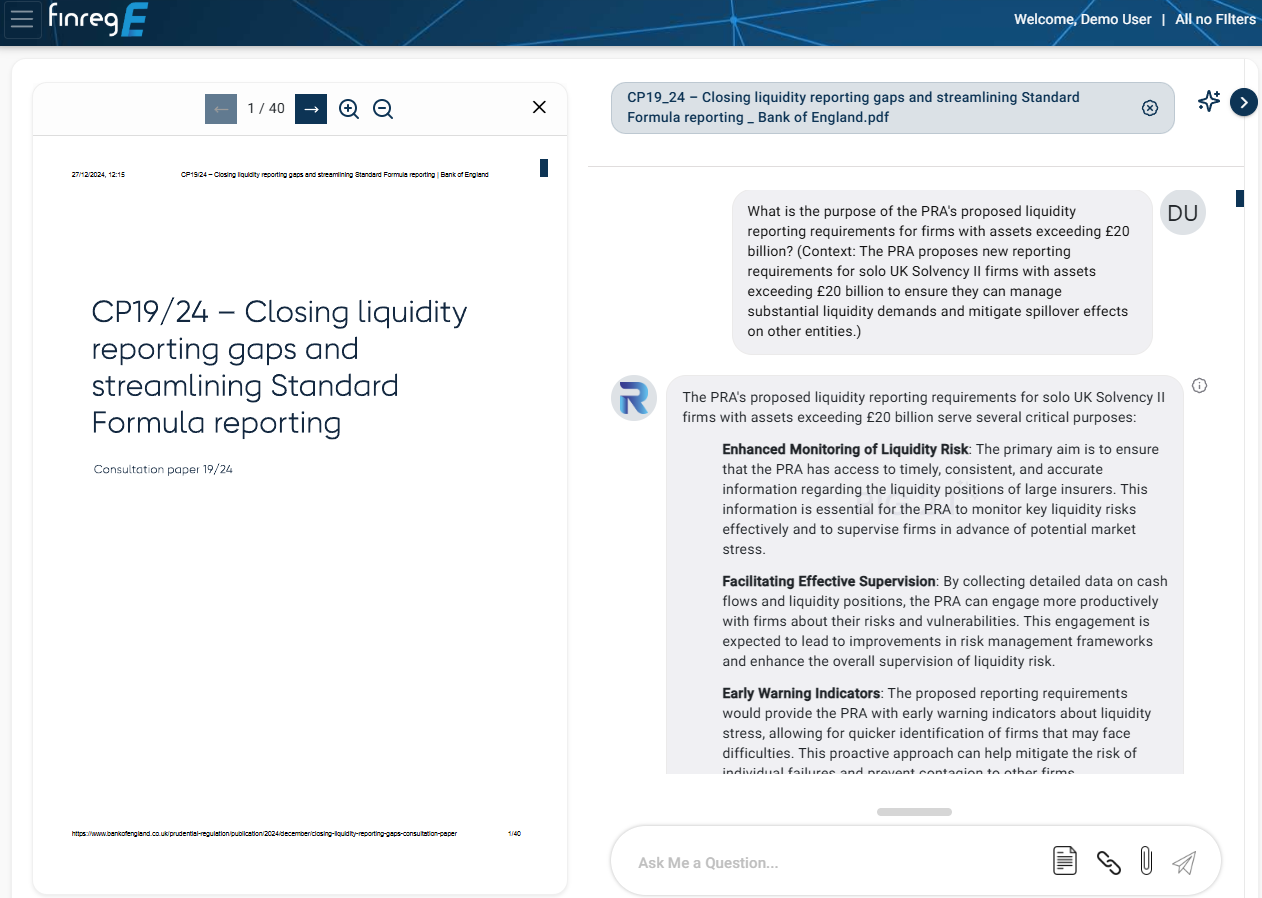Click the R assistant avatar
Image resolution: width=1262 pixels, height=898 pixels.
[634, 398]
